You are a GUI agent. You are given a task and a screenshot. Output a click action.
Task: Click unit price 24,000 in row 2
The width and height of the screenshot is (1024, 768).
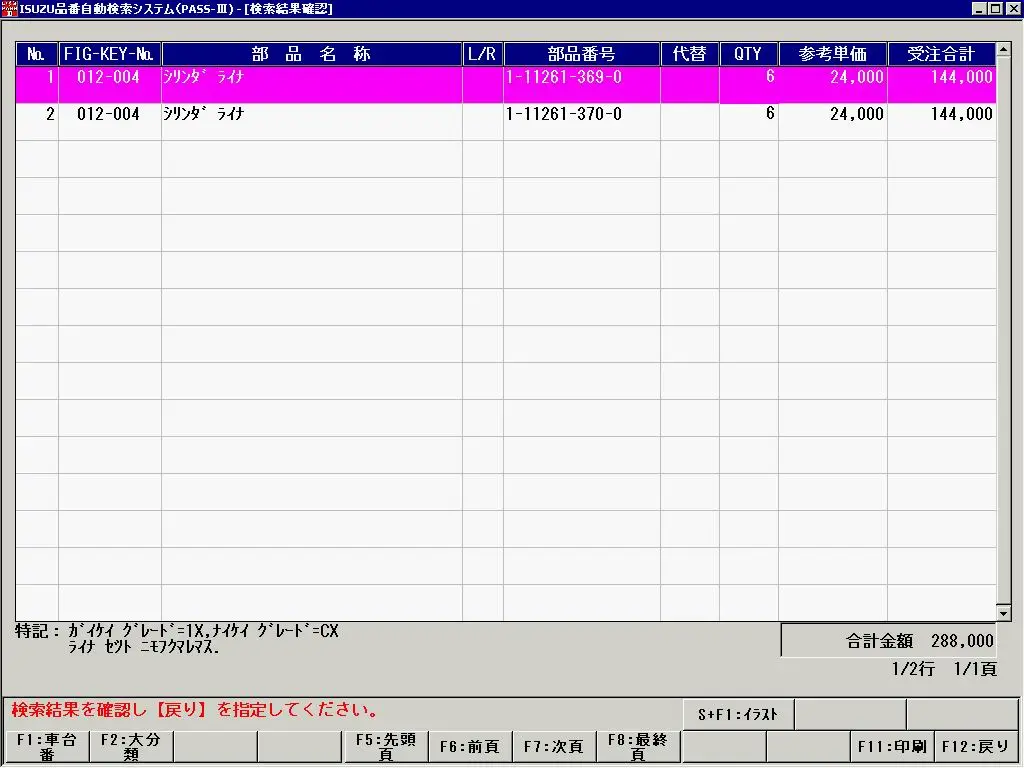(856, 114)
